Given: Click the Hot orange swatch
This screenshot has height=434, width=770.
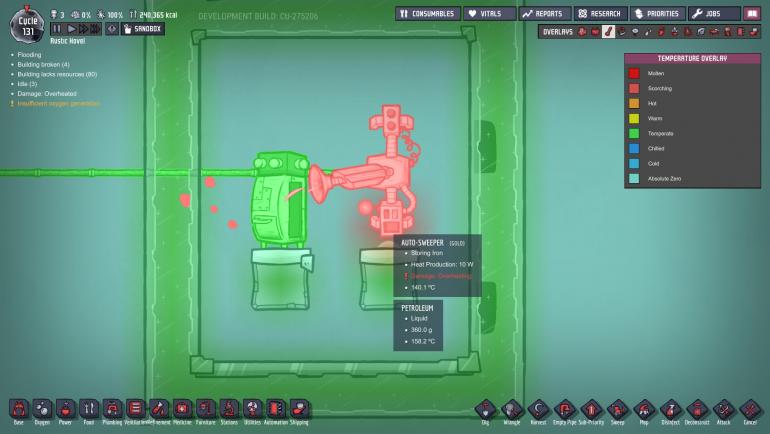Looking at the screenshot, I should point(634,103).
